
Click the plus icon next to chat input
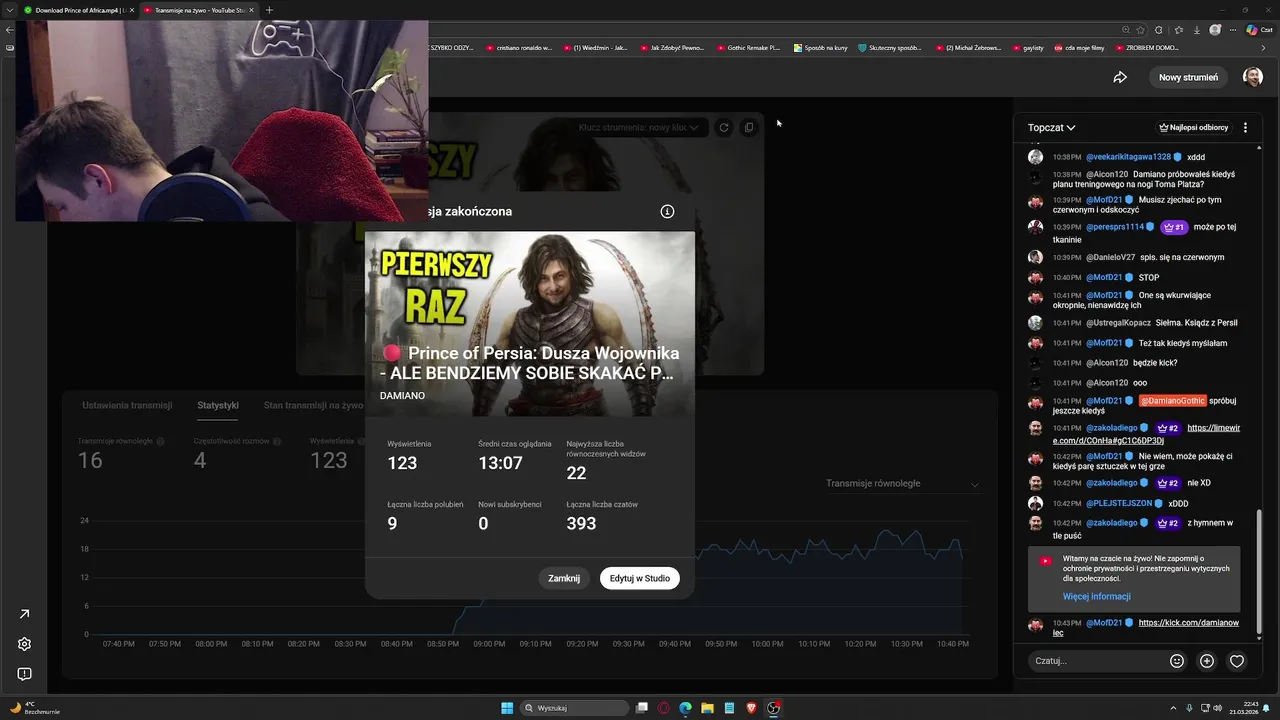click(1207, 661)
